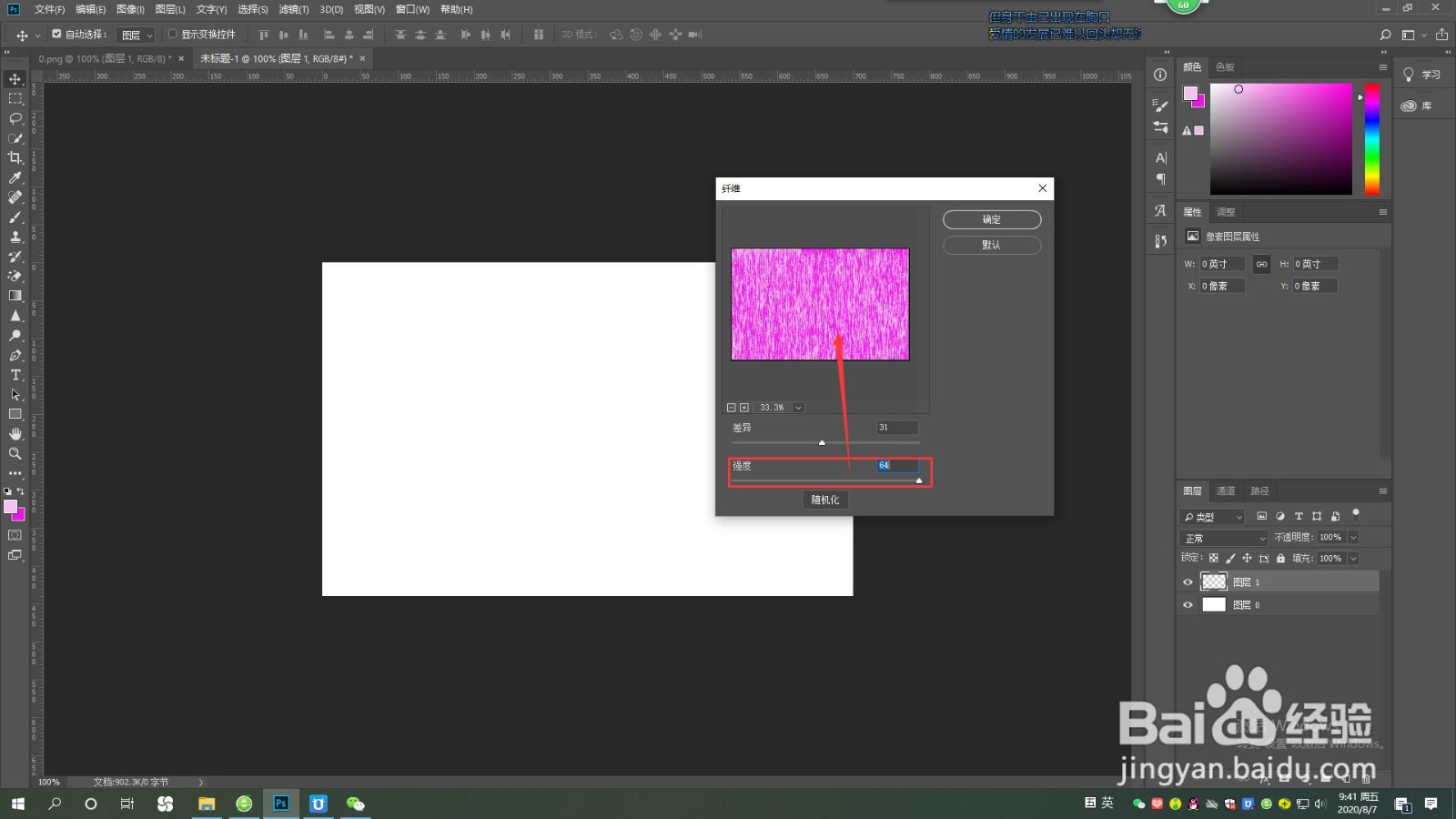Select the Brush tool in the toolbox
The image size is (1456, 819).
click(15, 217)
